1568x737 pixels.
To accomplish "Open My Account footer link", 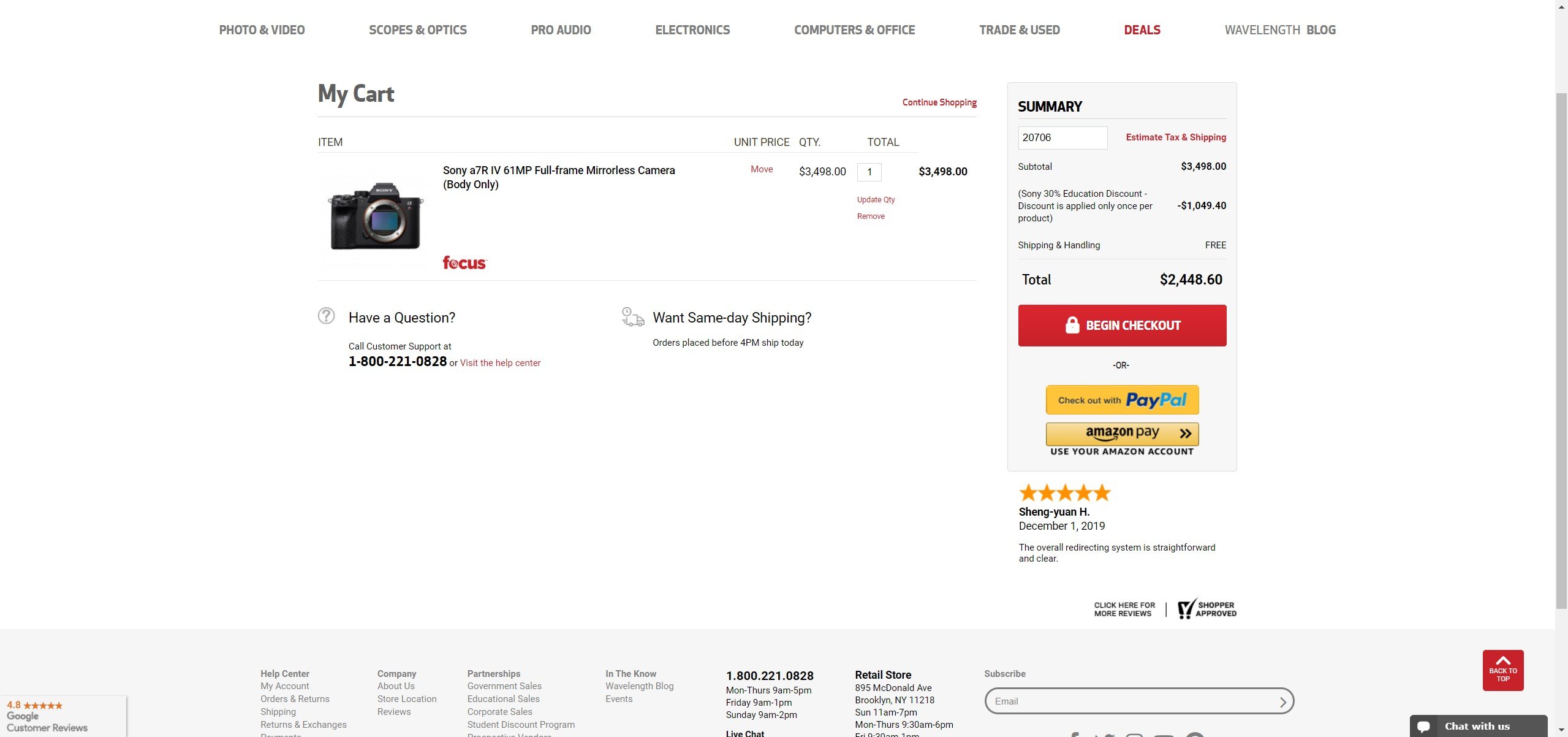I will click(285, 686).
